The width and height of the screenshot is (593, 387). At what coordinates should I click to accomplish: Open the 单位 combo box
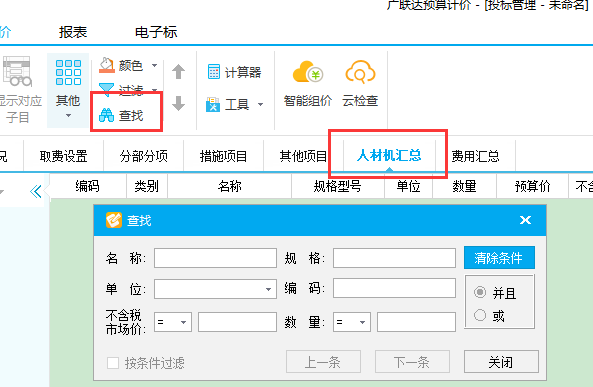click(x=215, y=289)
